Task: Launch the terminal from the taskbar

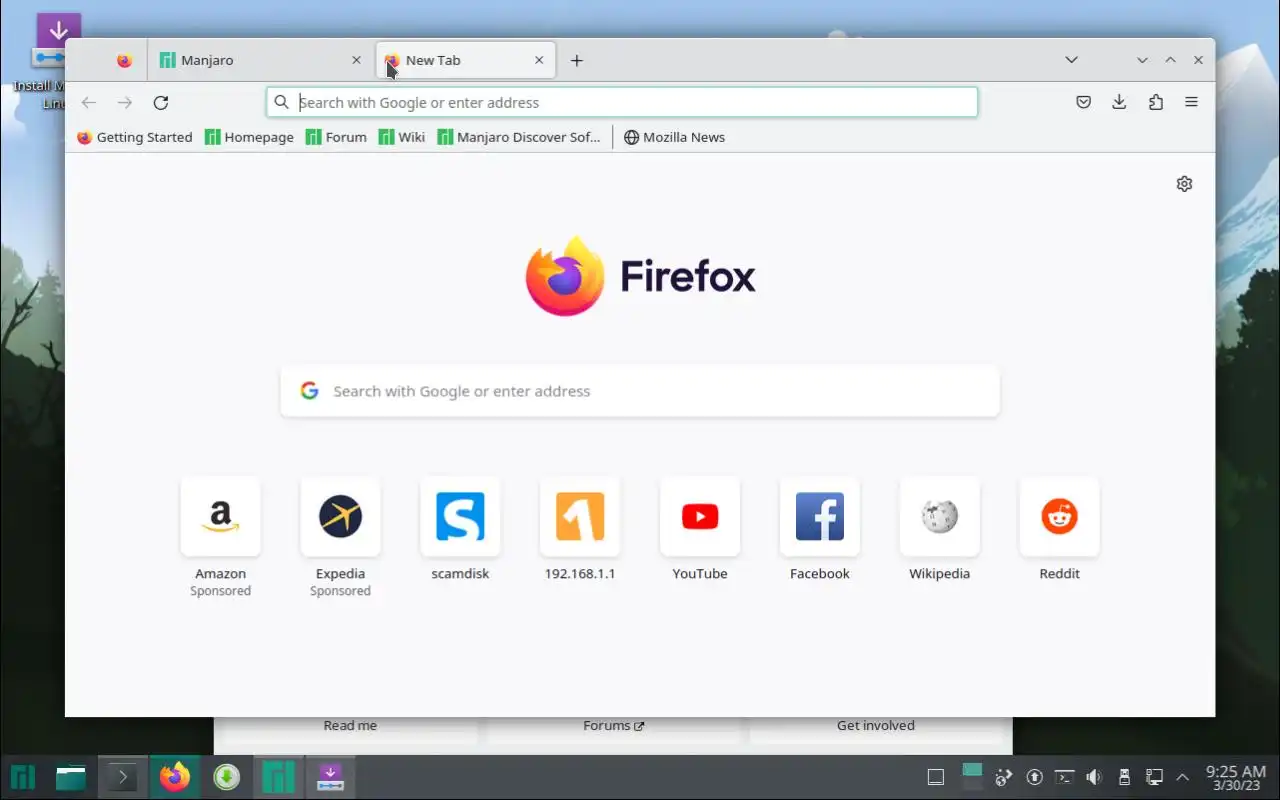Action: pyautogui.click(x=122, y=777)
